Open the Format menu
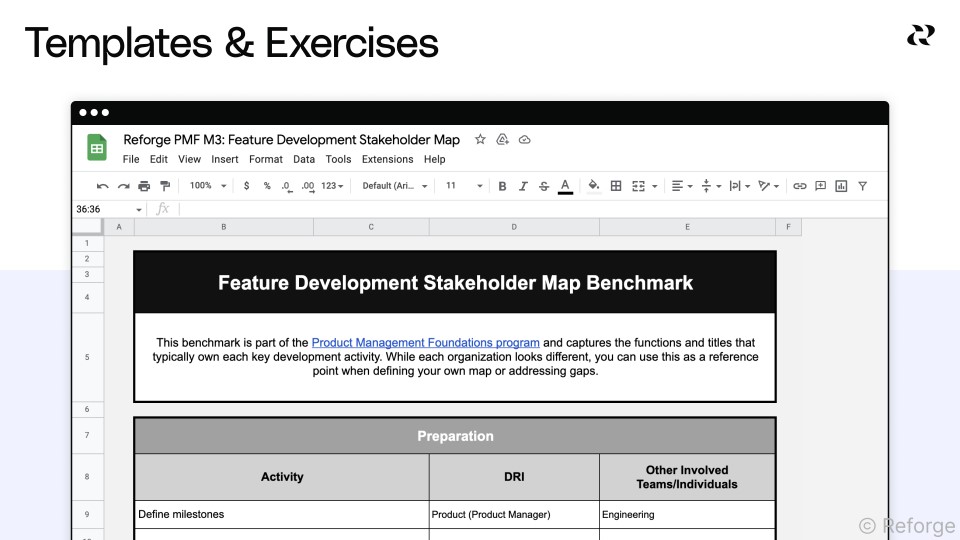The height and width of the screenshot is (540, 960). click(x=266, y=159)
